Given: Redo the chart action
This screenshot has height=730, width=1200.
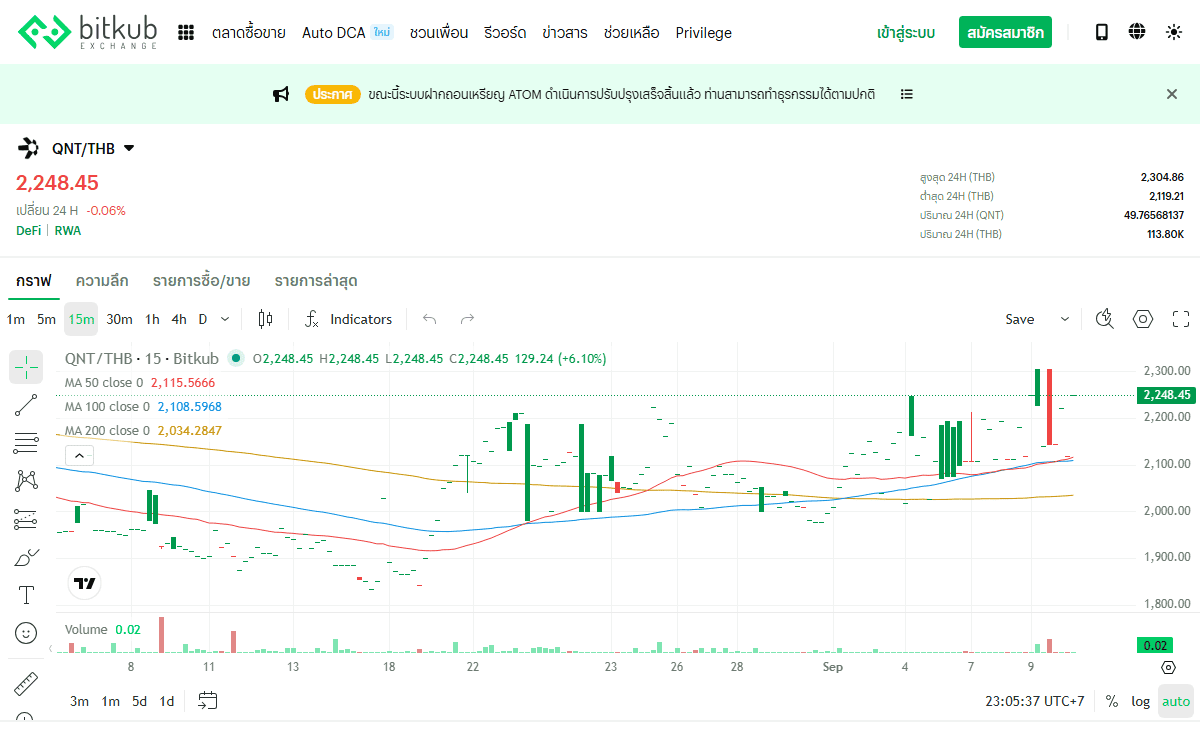Looking at the screenshot, I should point(467,319).
